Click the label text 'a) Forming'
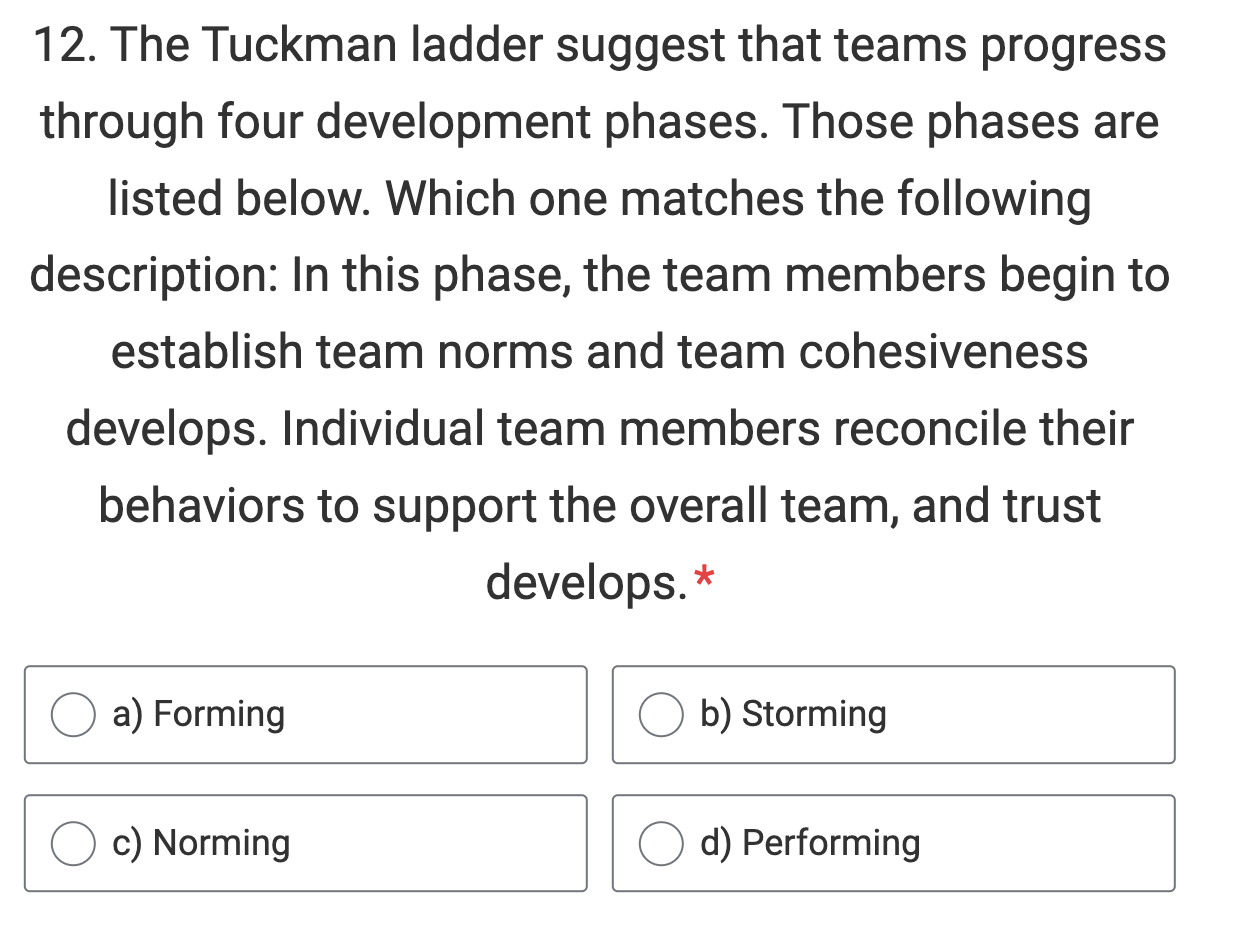 [x=198, y=714]
